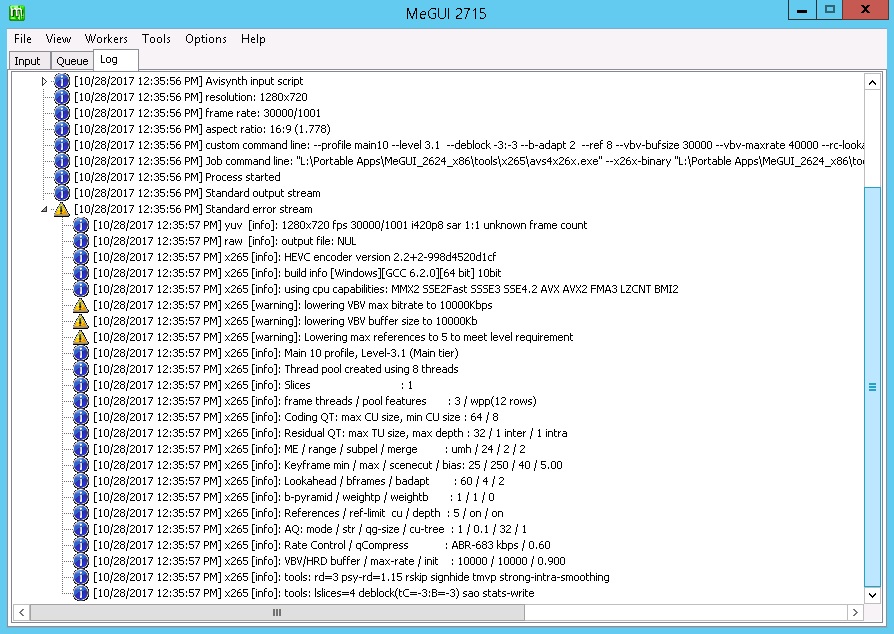
Task: Select the VBV/HRD buffer log row
Action: [330, 561]
